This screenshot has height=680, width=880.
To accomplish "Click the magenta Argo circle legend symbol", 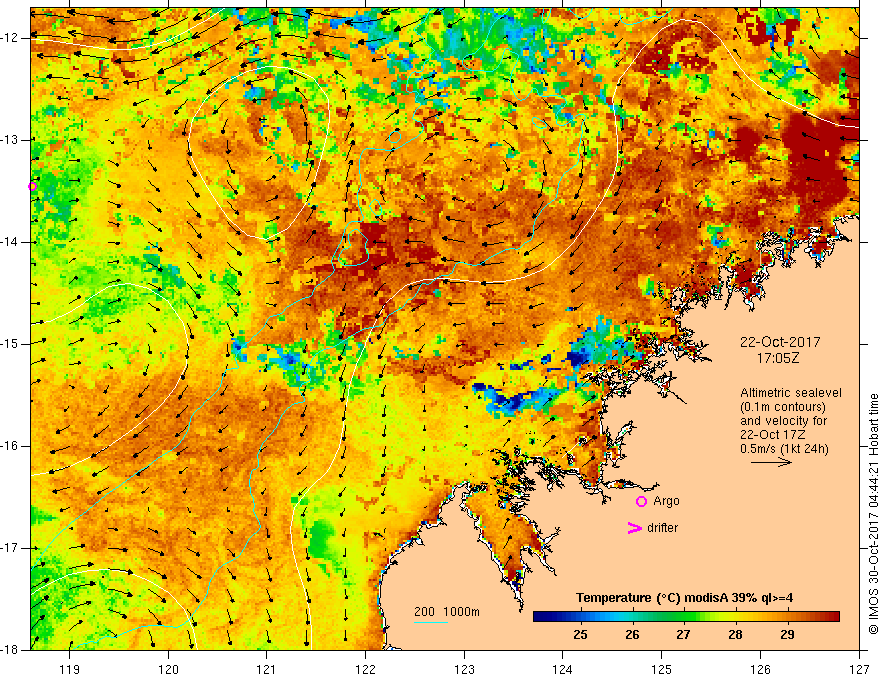I will click(641, 501).
